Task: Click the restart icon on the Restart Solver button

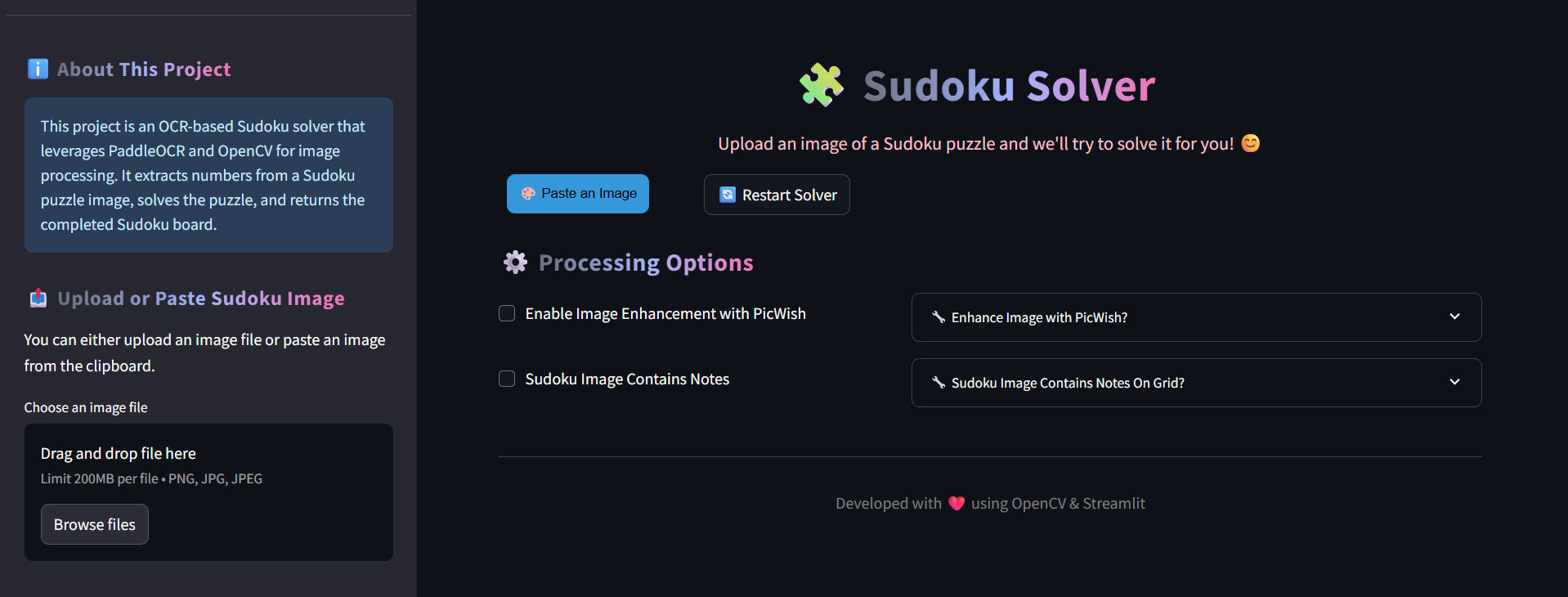Action: tap(728, 195)
